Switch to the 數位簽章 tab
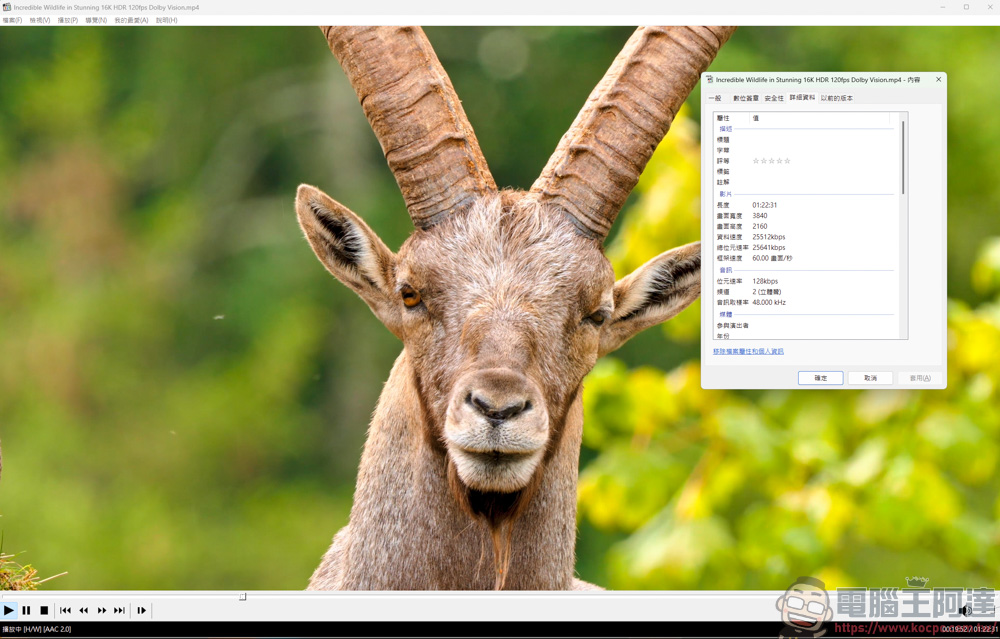This screenshot has height=639, width=1000. 746,98
